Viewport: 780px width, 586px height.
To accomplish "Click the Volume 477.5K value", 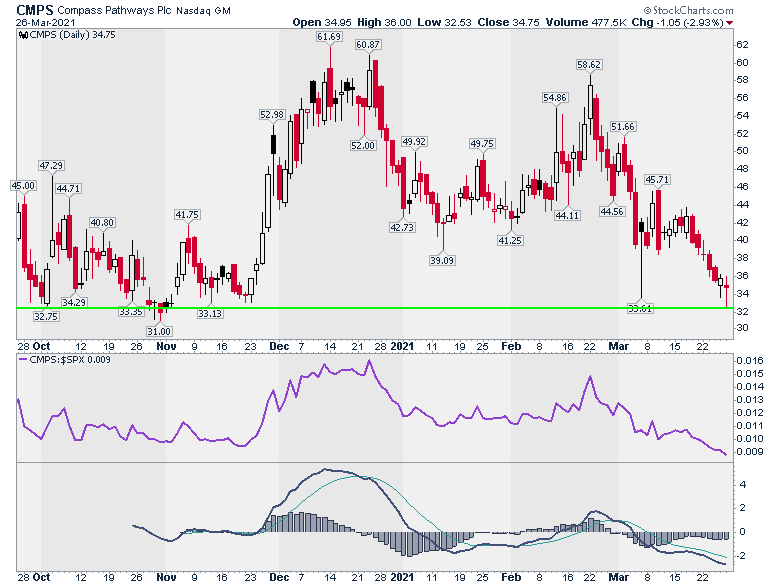I will 586,22.
